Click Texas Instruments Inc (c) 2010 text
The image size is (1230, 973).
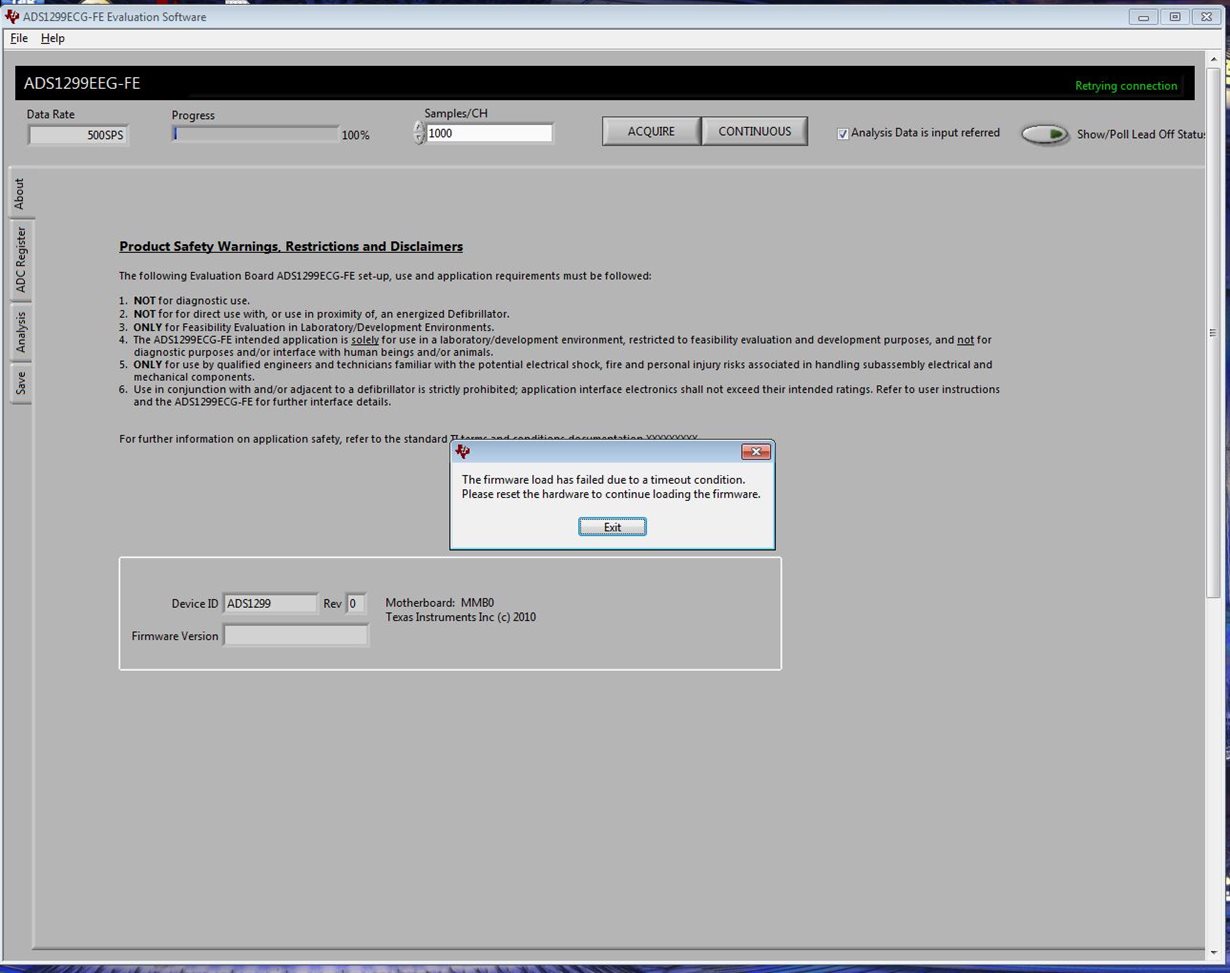point(461,617)
